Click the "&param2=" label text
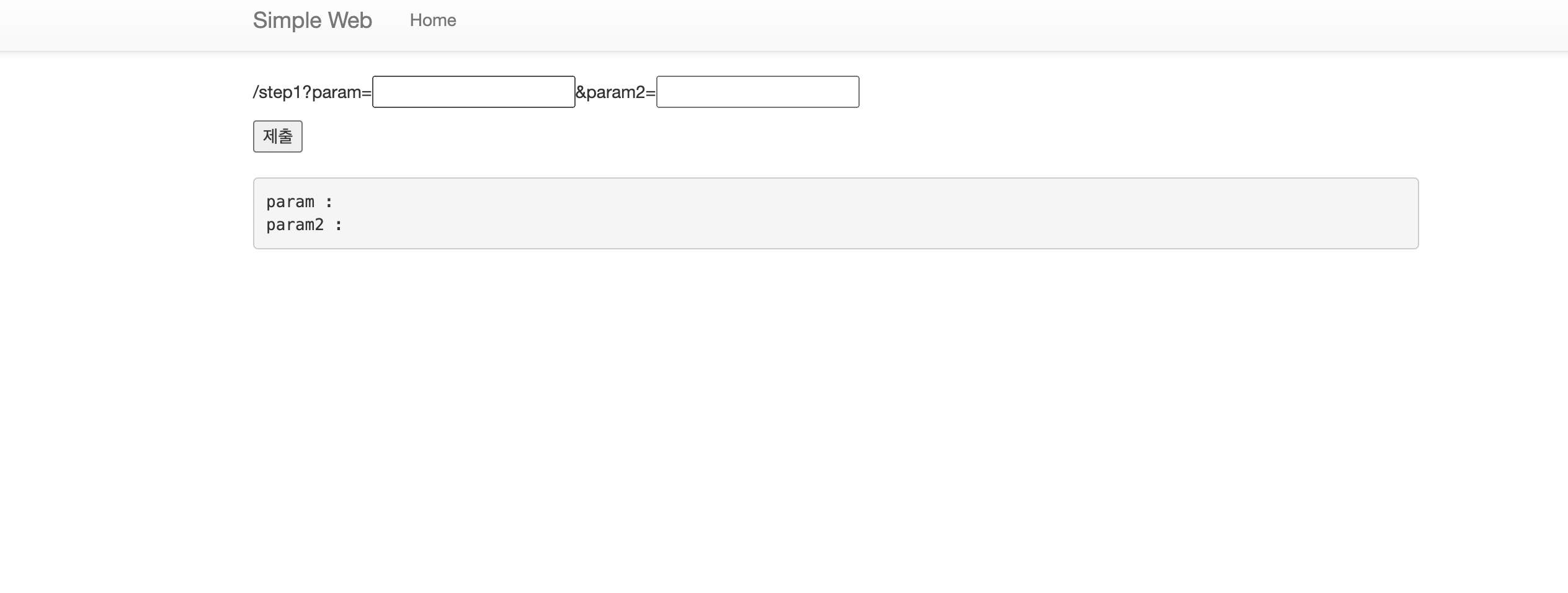This screenshot has width=1568, height=593. [x=615, y=92]
